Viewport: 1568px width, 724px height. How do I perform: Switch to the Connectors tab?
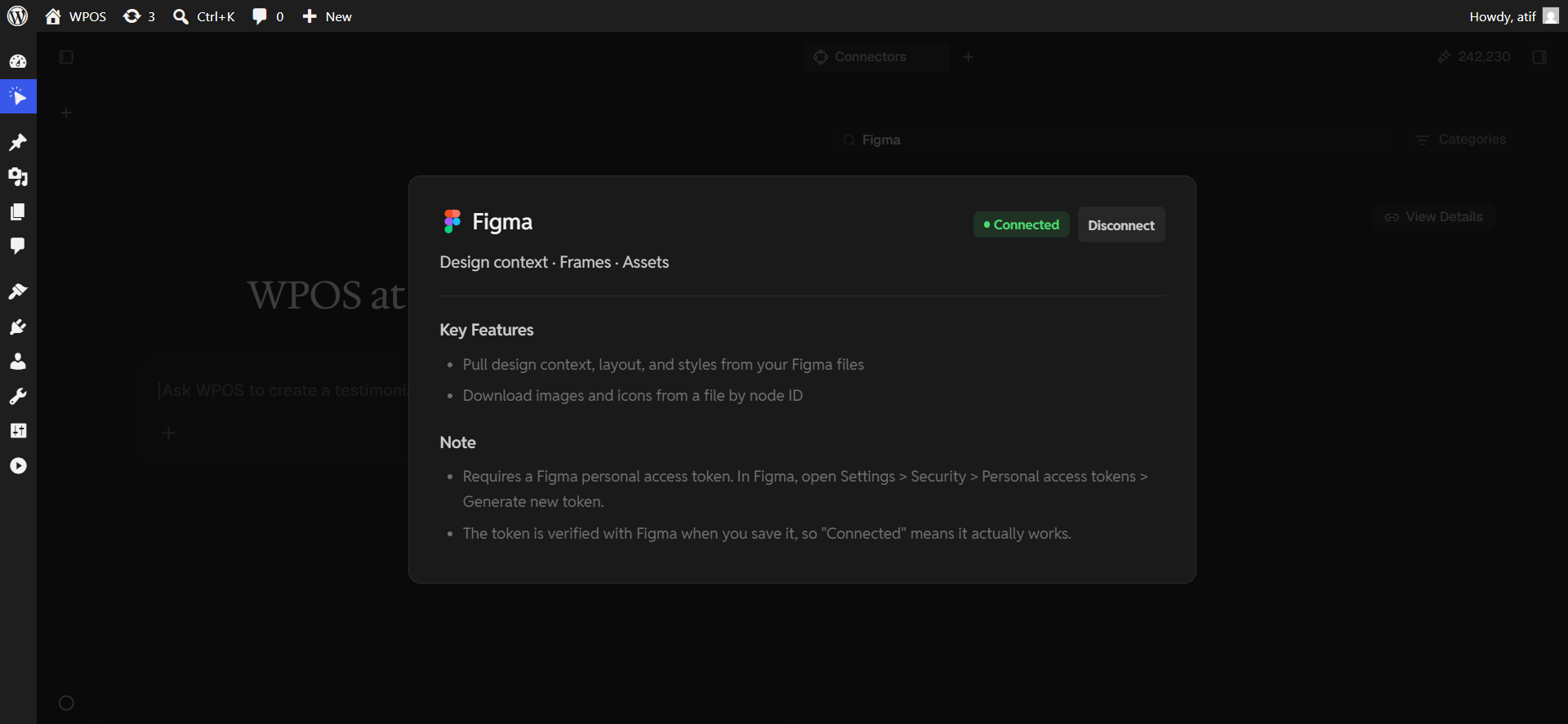point(876,57)
